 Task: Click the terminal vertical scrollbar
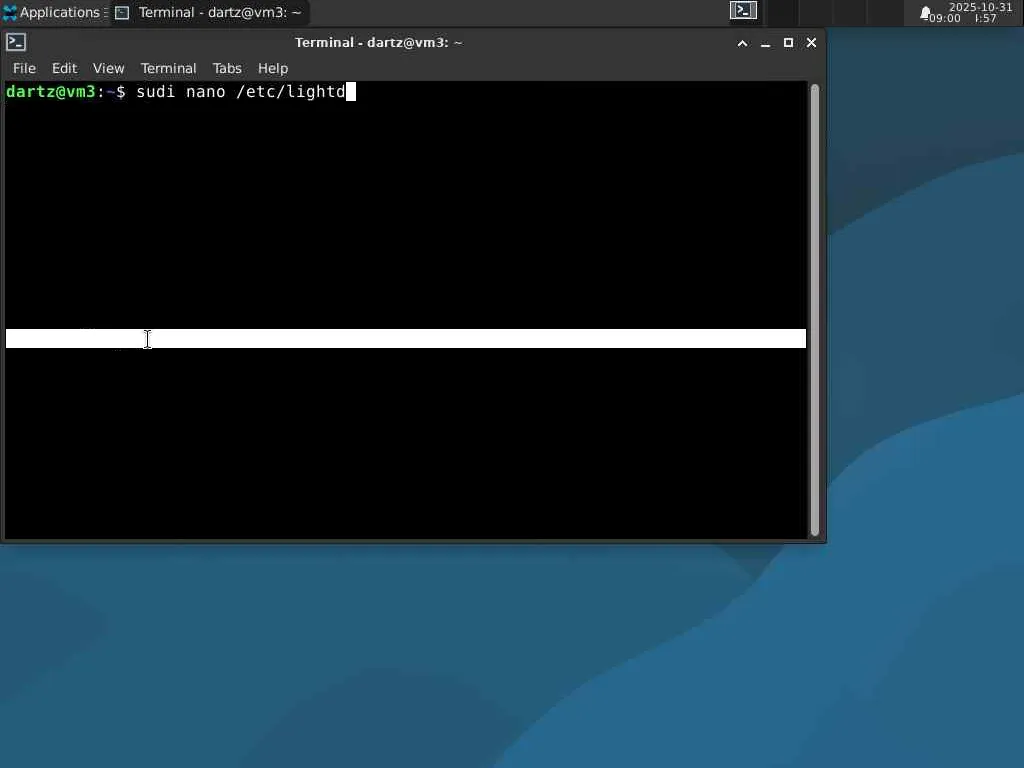pyautogui.click(x=814, y=310)
